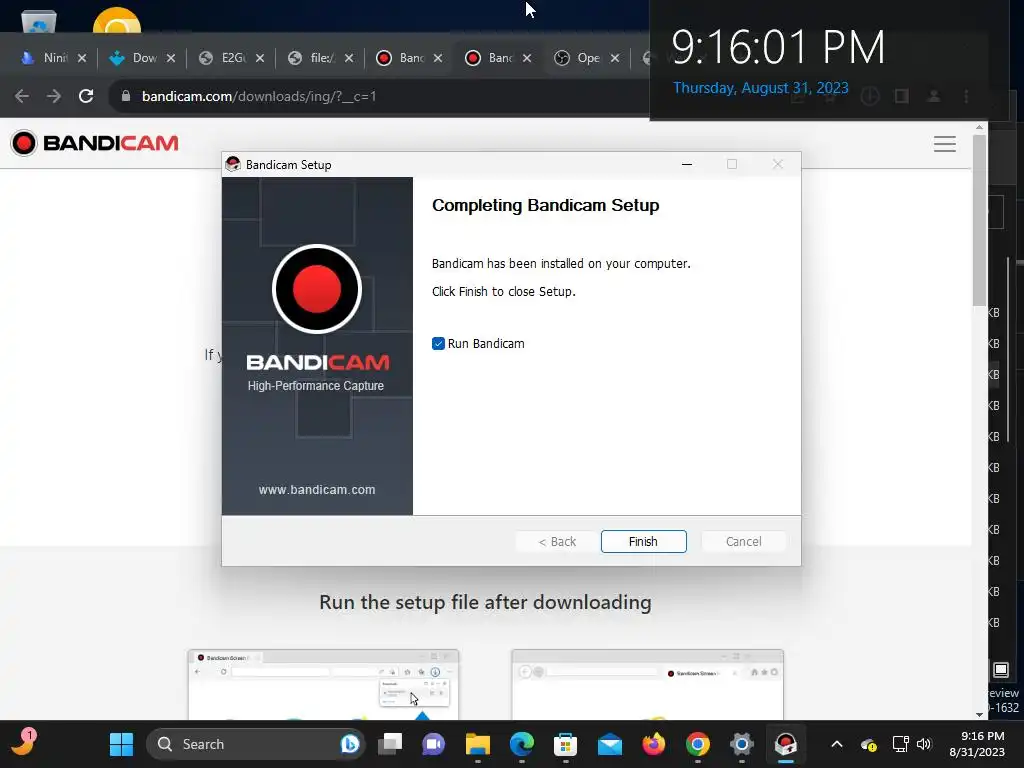Viewport: 1024px width, 768px height.
Task: Open Microsoft Store from the taskbar
Action: [x=566, y=744]
